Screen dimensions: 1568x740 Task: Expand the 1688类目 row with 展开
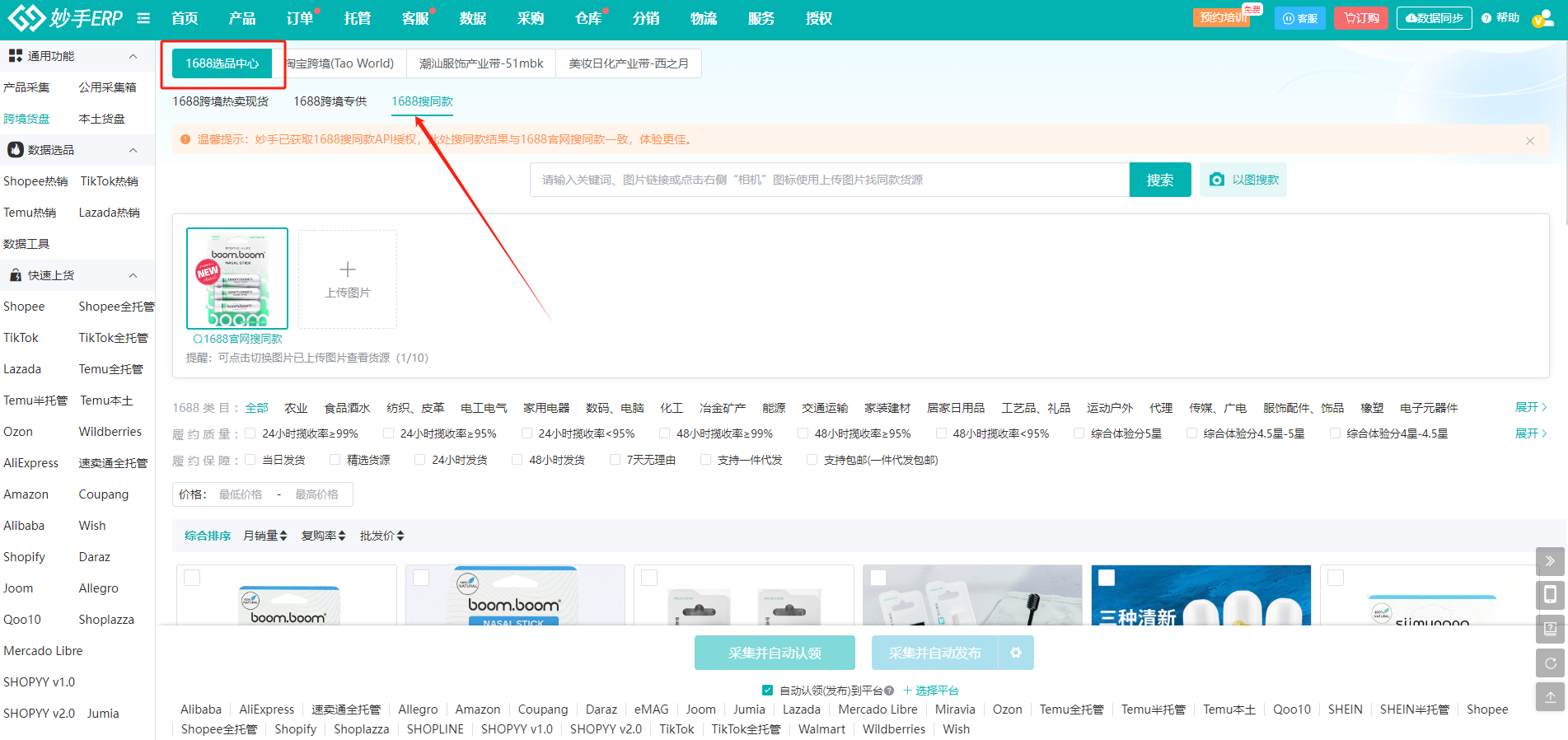1531,407
